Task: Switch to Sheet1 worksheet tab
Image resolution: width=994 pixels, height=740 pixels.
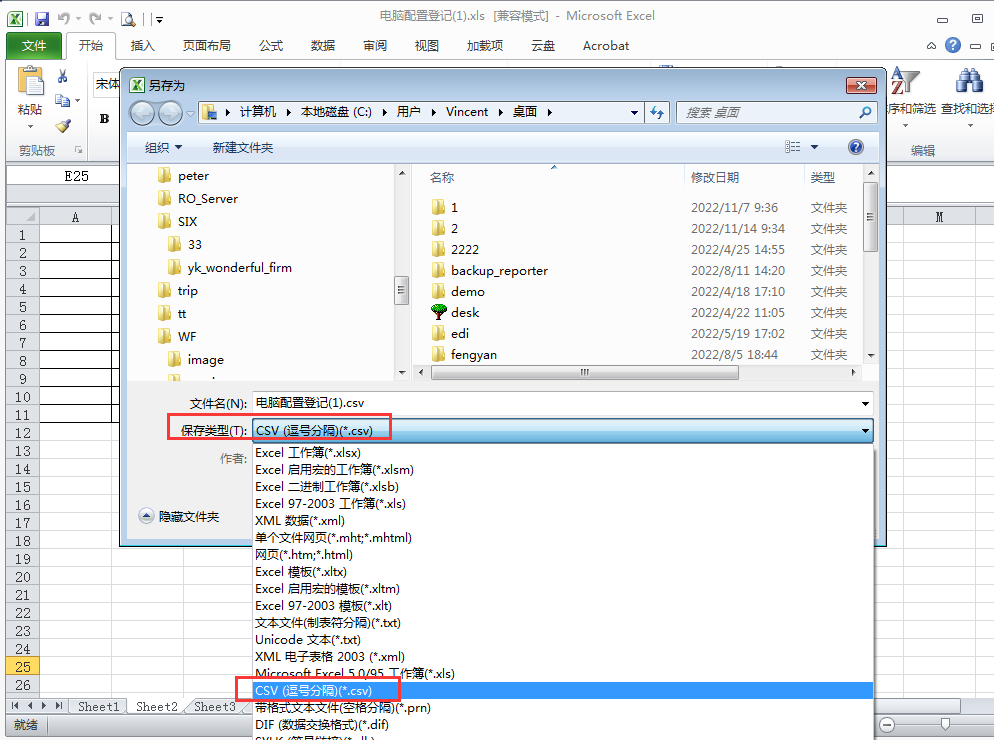Action: pyautogui.click(x=98, y=706)
